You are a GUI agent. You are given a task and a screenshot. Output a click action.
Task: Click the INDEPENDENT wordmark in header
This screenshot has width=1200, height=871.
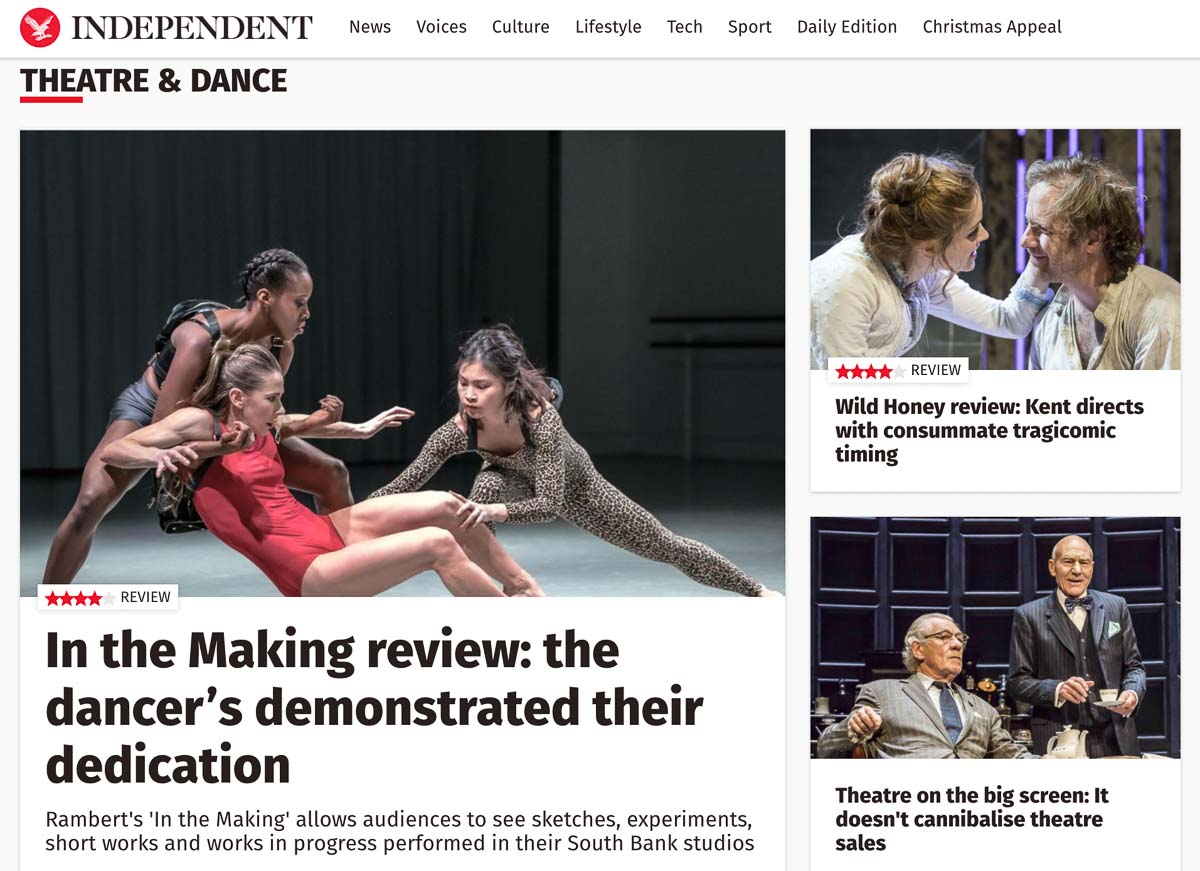coord(192,28)
